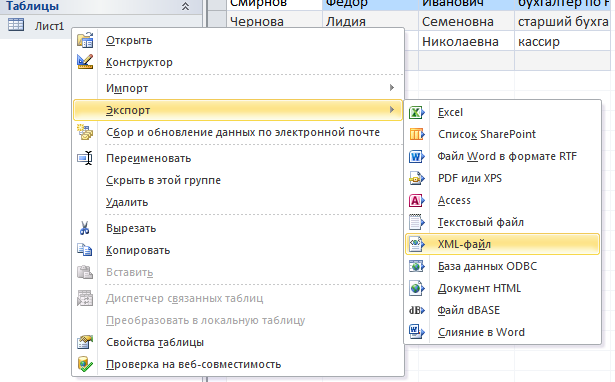Choose Сбор и обновление данных по электронной почте
The width and height of the screenshot is (615, 382).
pos(238,132)
